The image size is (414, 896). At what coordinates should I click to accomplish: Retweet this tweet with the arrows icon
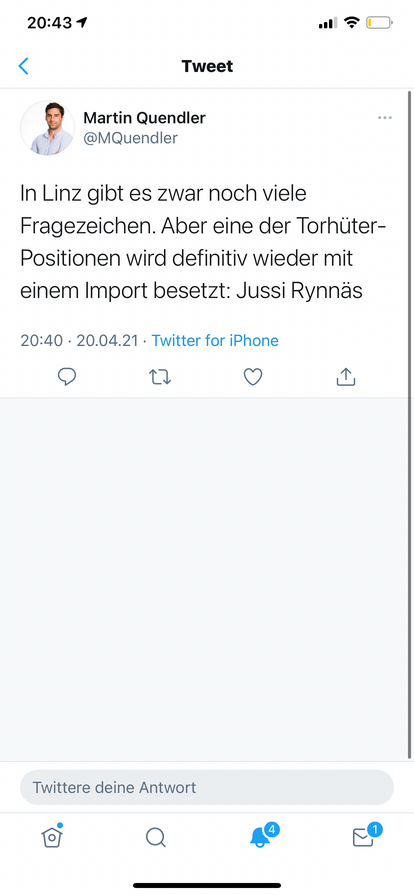point(160,377)
